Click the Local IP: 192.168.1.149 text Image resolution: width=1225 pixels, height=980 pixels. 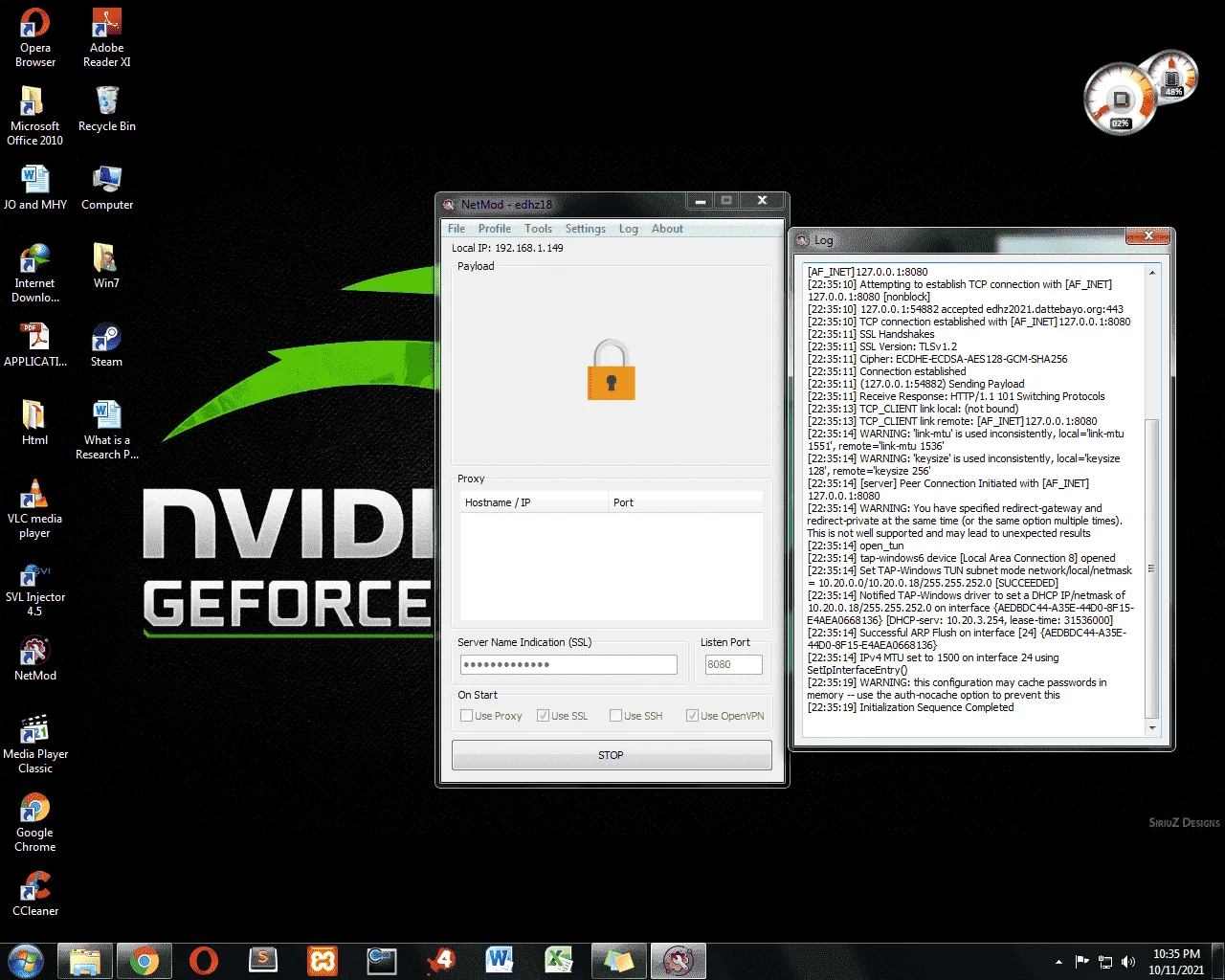tap(507, 248)
